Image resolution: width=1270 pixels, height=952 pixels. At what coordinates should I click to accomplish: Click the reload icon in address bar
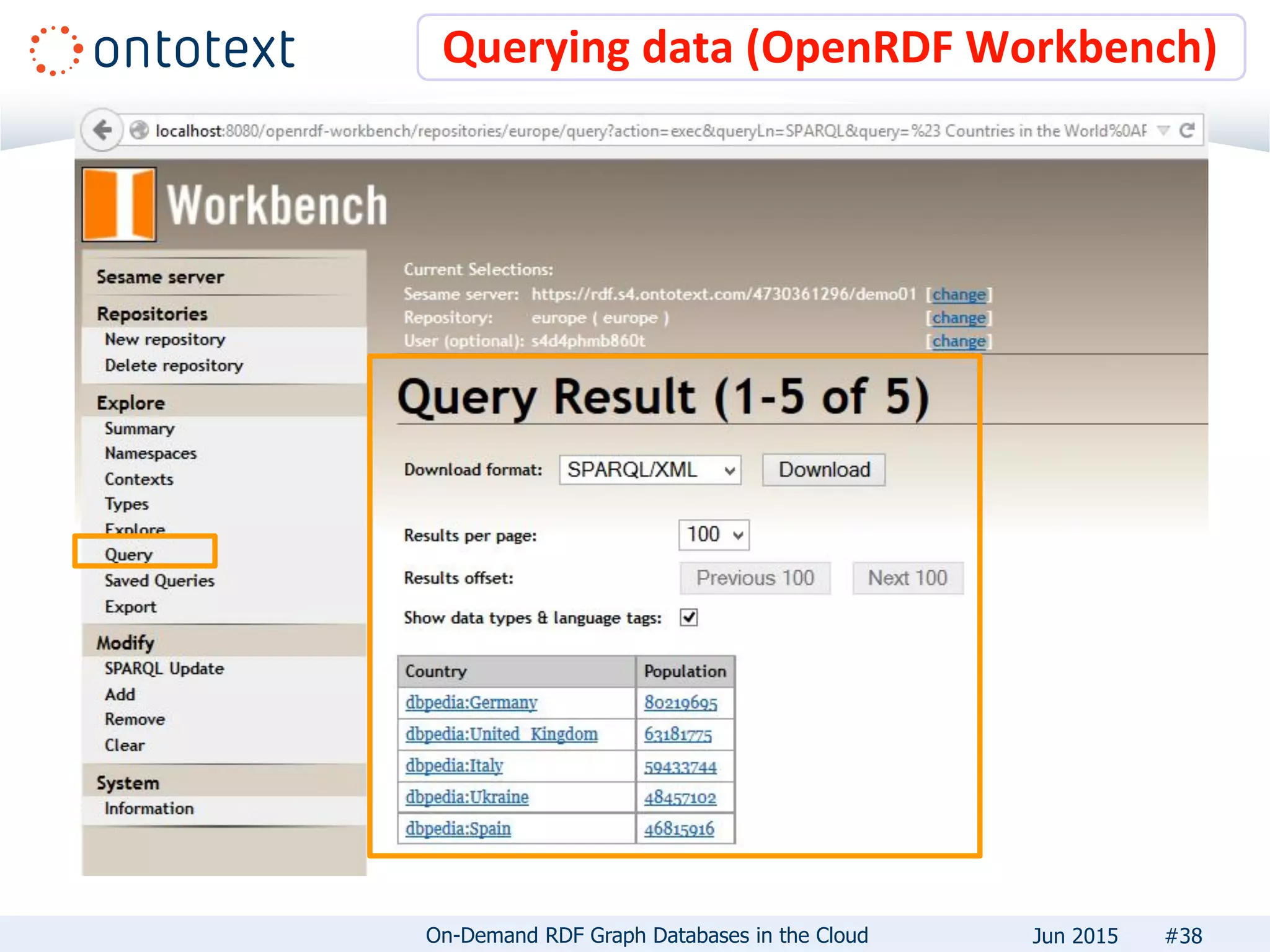1186,130
